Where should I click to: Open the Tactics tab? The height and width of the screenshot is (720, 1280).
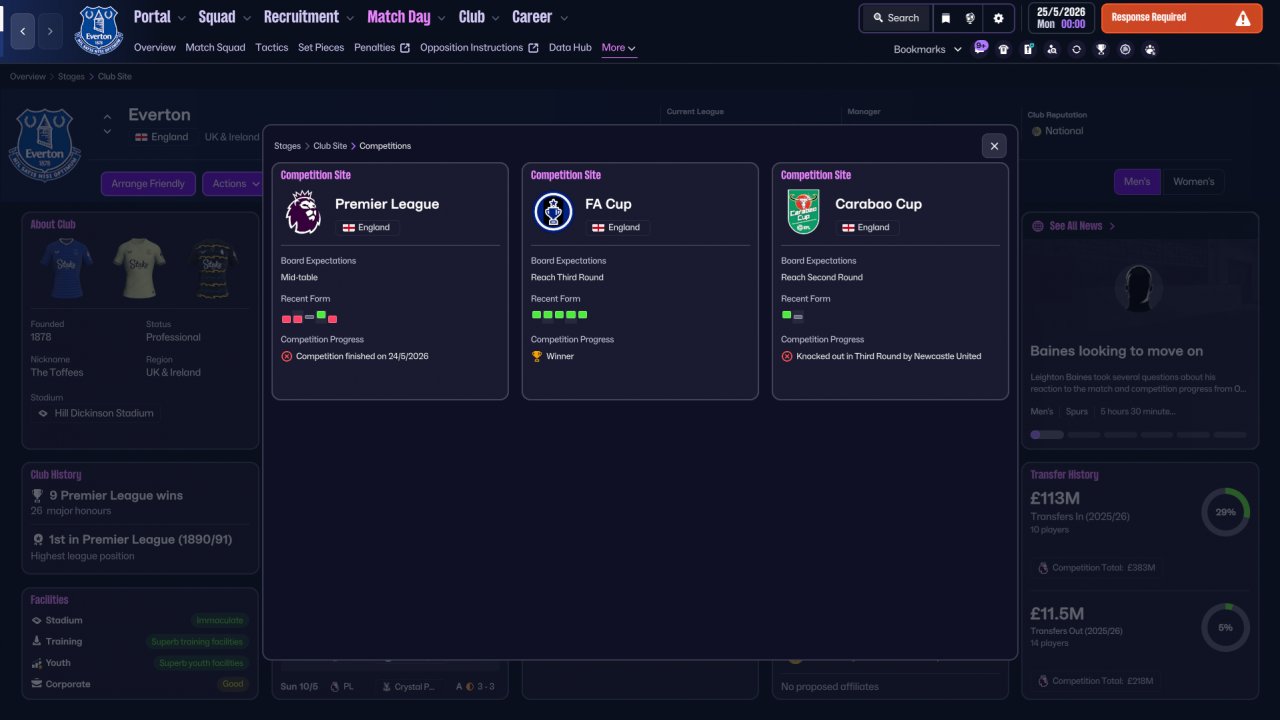coord(272,48)
